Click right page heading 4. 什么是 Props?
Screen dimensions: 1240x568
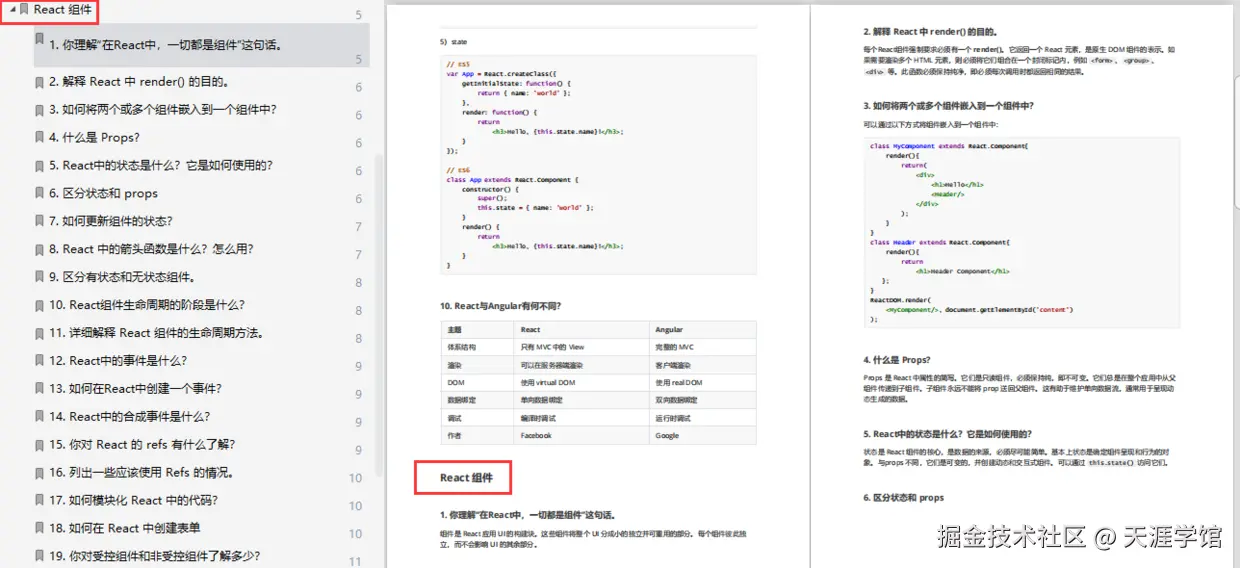tap(897, 359)
